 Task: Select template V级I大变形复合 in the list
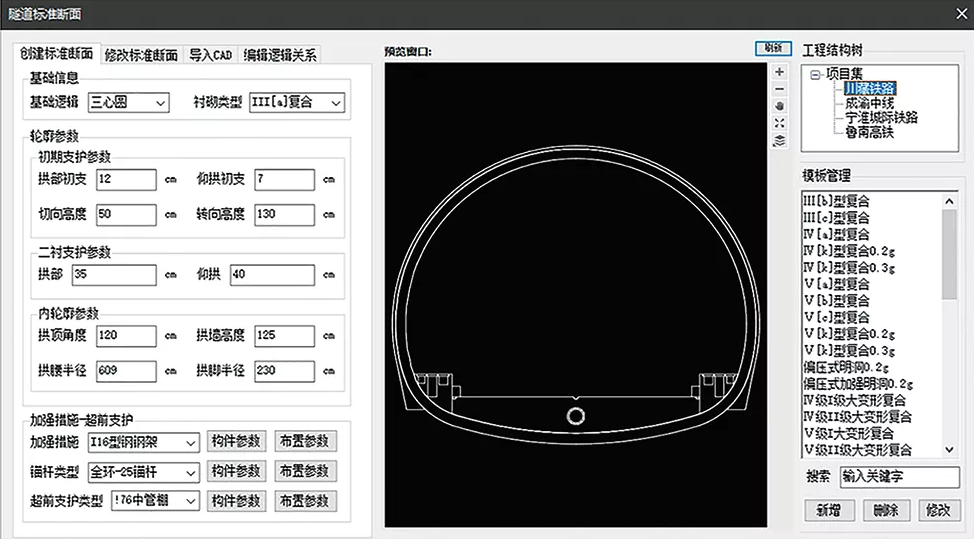[849, 433]
